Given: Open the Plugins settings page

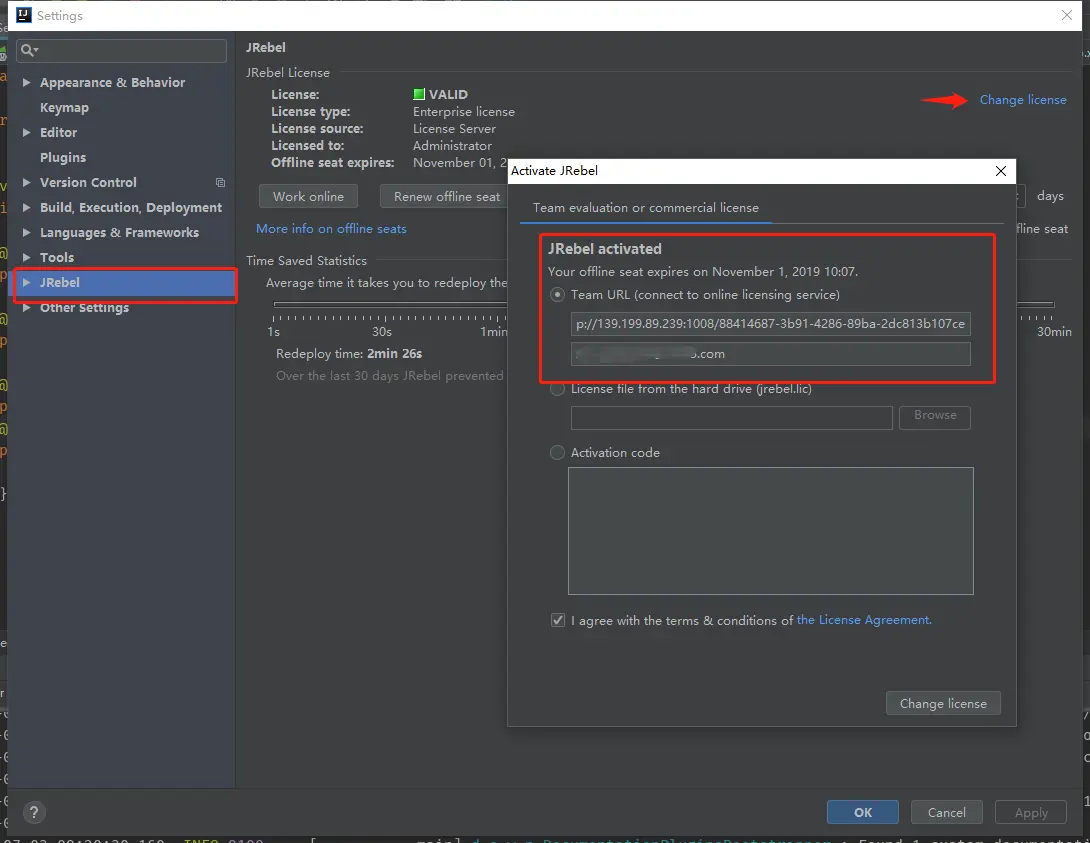Looking at the screenshot, I should pyautogui.click(x=63, y=157).
